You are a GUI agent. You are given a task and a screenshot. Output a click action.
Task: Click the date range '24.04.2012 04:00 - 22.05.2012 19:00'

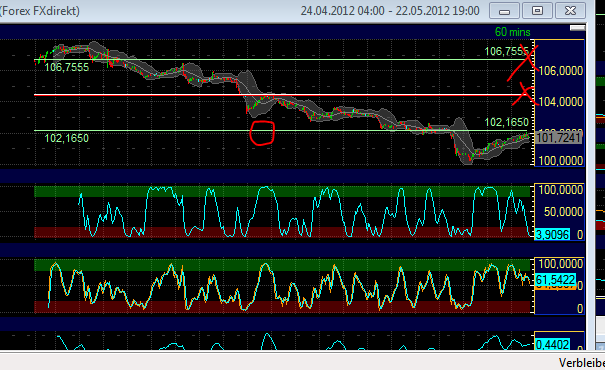390,11
